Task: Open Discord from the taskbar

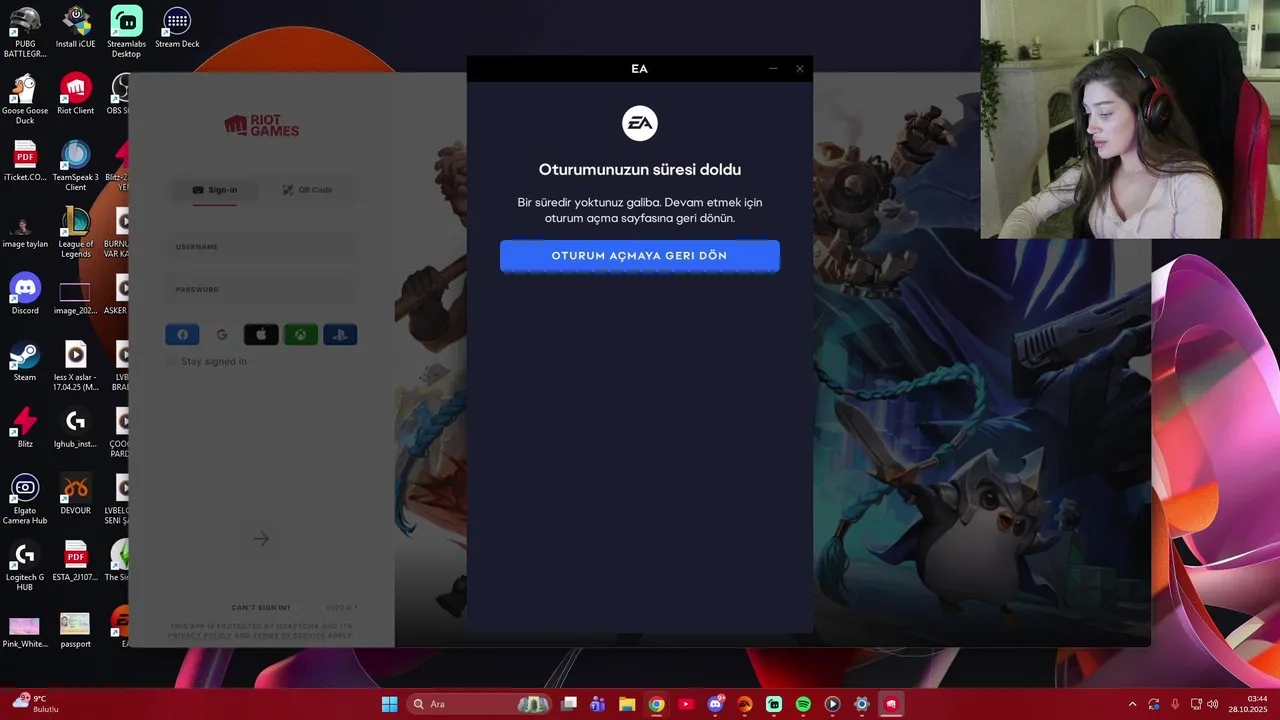Action: [715, 704]
